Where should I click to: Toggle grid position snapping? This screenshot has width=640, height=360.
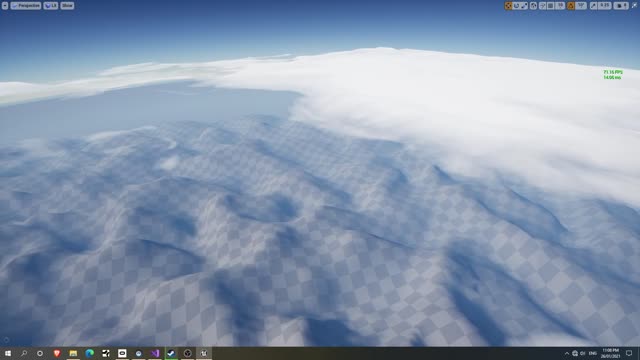(551, 6)
